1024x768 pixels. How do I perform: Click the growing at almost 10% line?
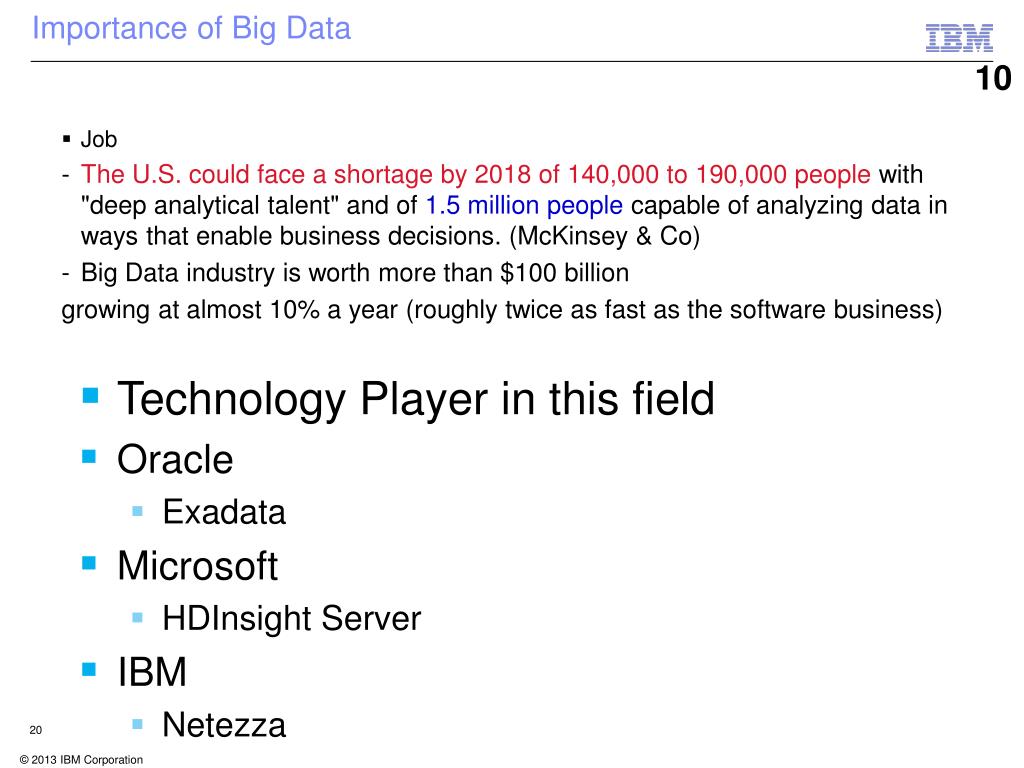[502, 310]
